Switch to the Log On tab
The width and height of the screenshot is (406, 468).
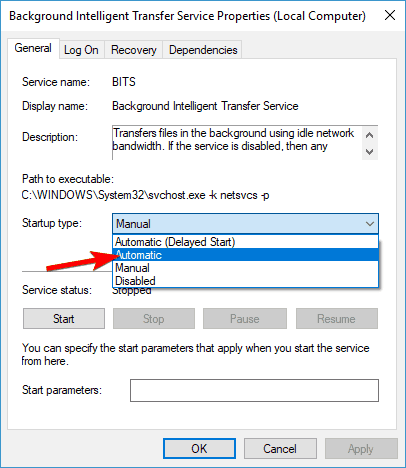[81, 50]
